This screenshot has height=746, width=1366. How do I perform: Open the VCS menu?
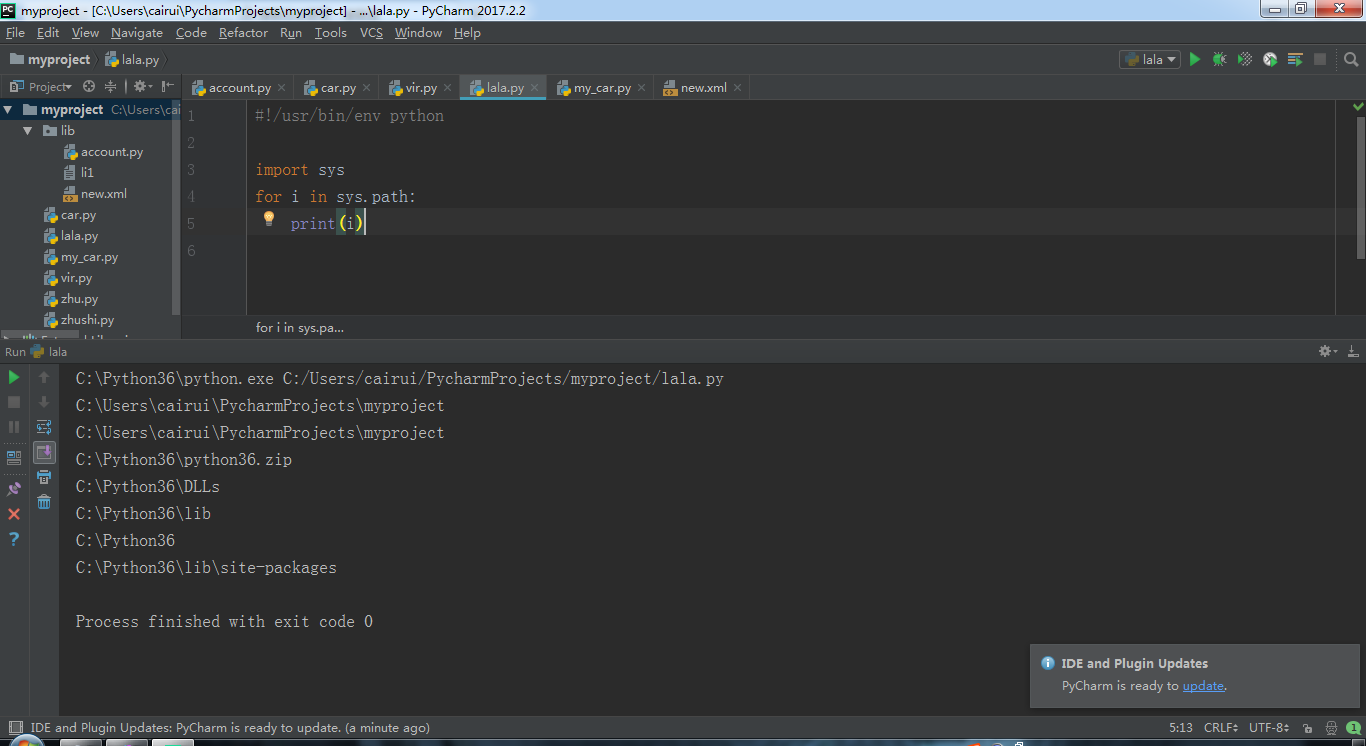coord(371,33)
